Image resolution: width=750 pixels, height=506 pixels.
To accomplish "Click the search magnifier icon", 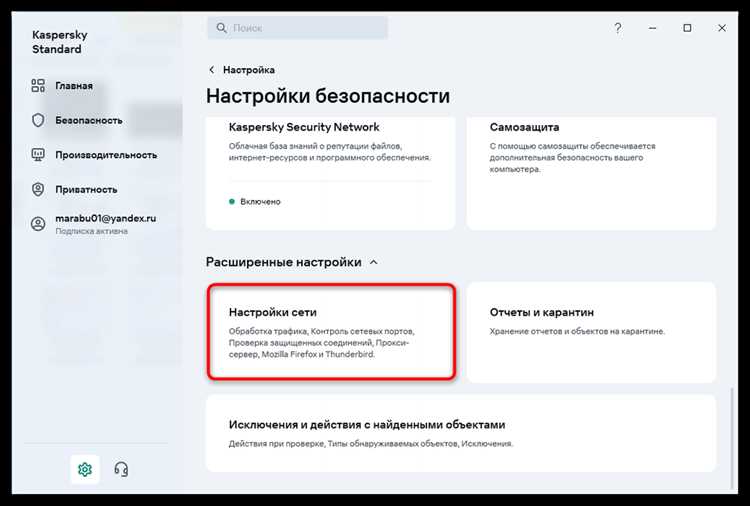I will [x=221, y=28].
